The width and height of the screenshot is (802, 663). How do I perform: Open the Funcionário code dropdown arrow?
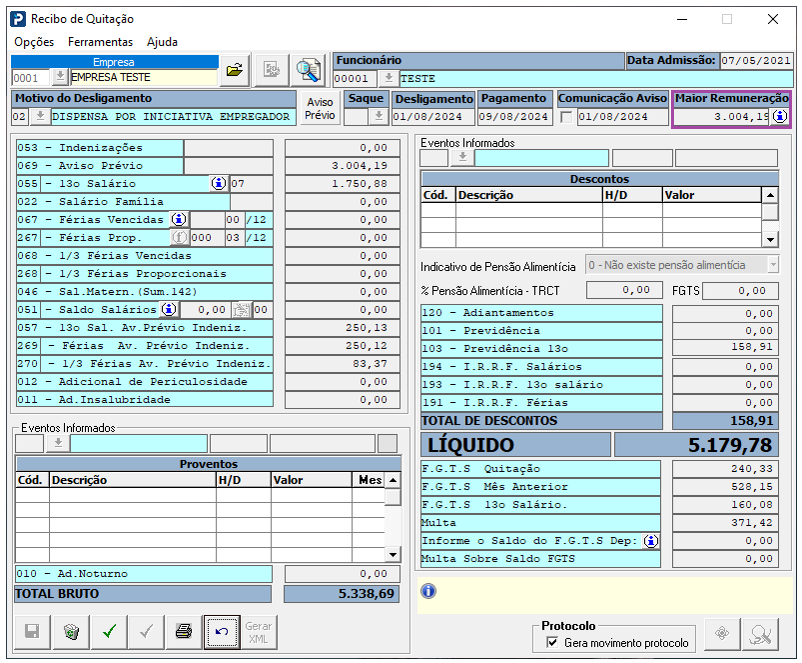[x=389, y=78]
